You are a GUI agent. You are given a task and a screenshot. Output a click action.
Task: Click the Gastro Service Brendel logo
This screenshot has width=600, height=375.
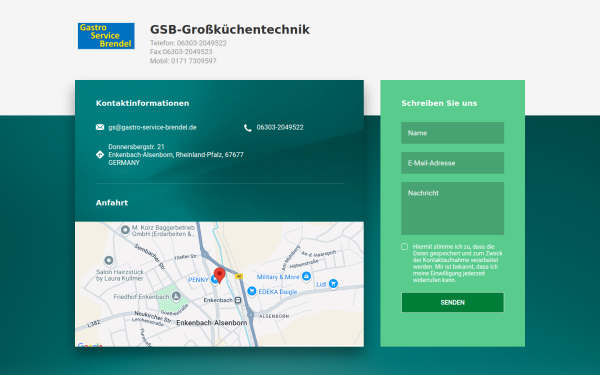(x=106, y=36)
